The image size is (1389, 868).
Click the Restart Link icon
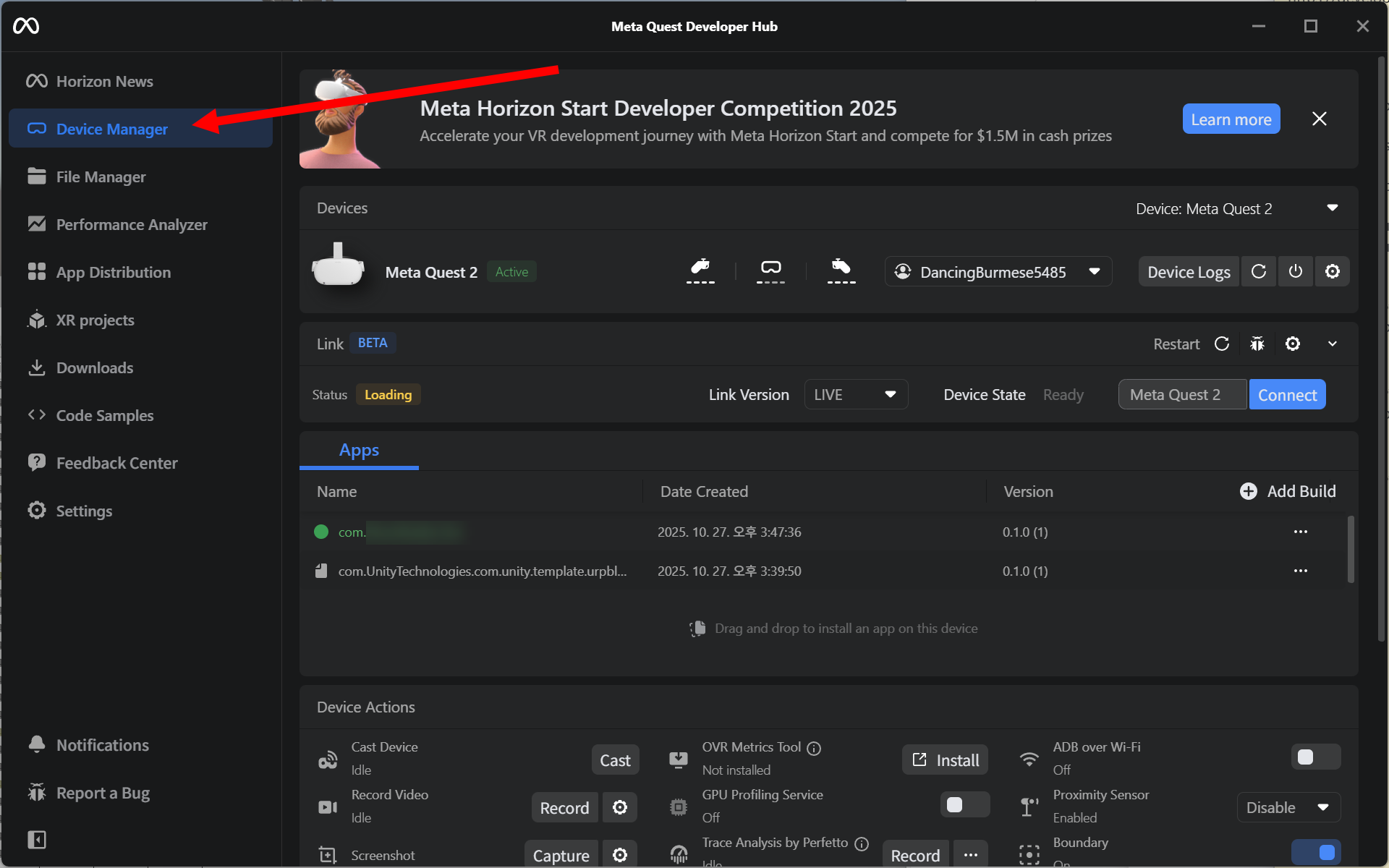[1222, 344]
